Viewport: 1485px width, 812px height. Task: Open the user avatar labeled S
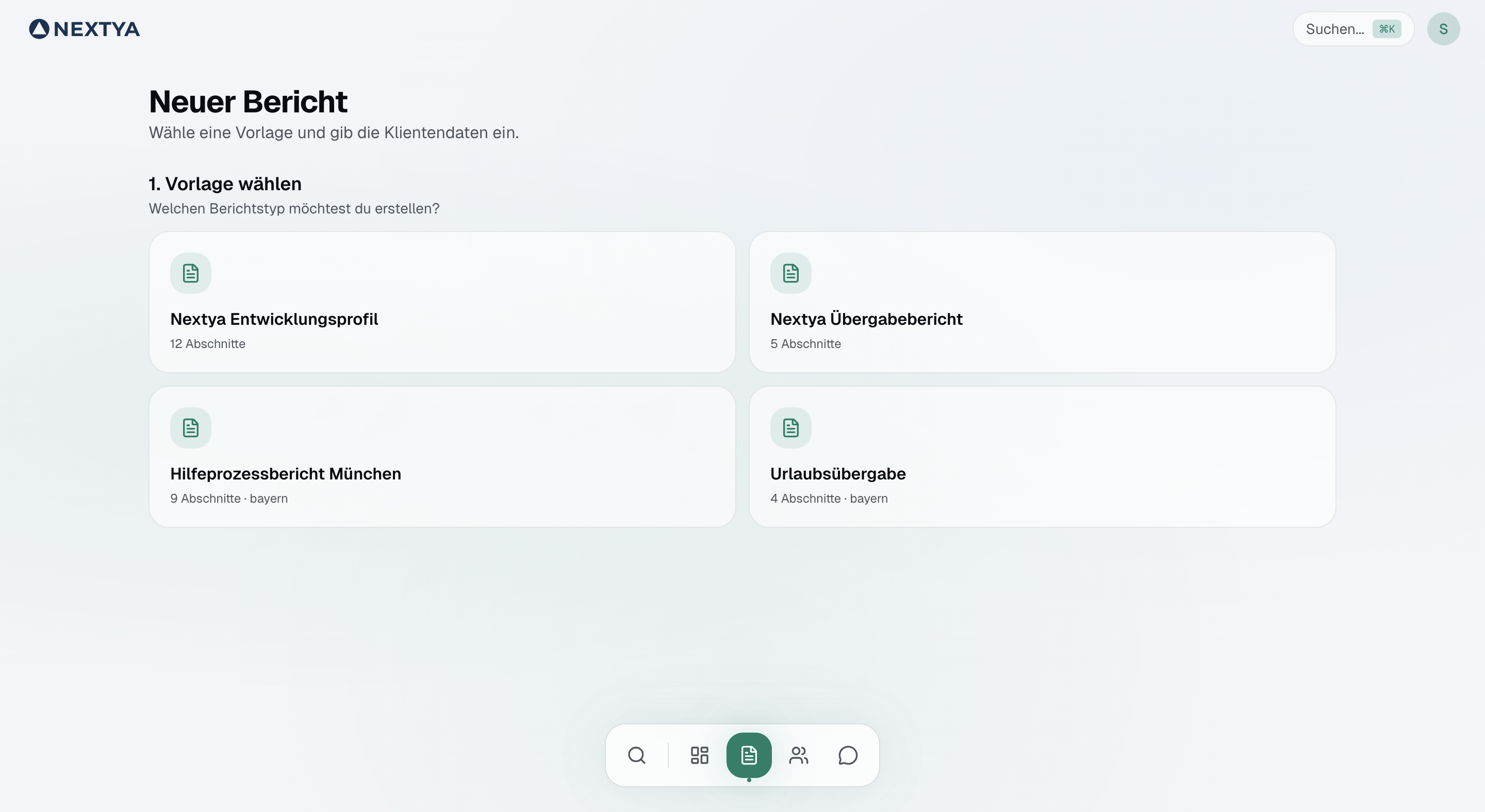click(1443, 29)
